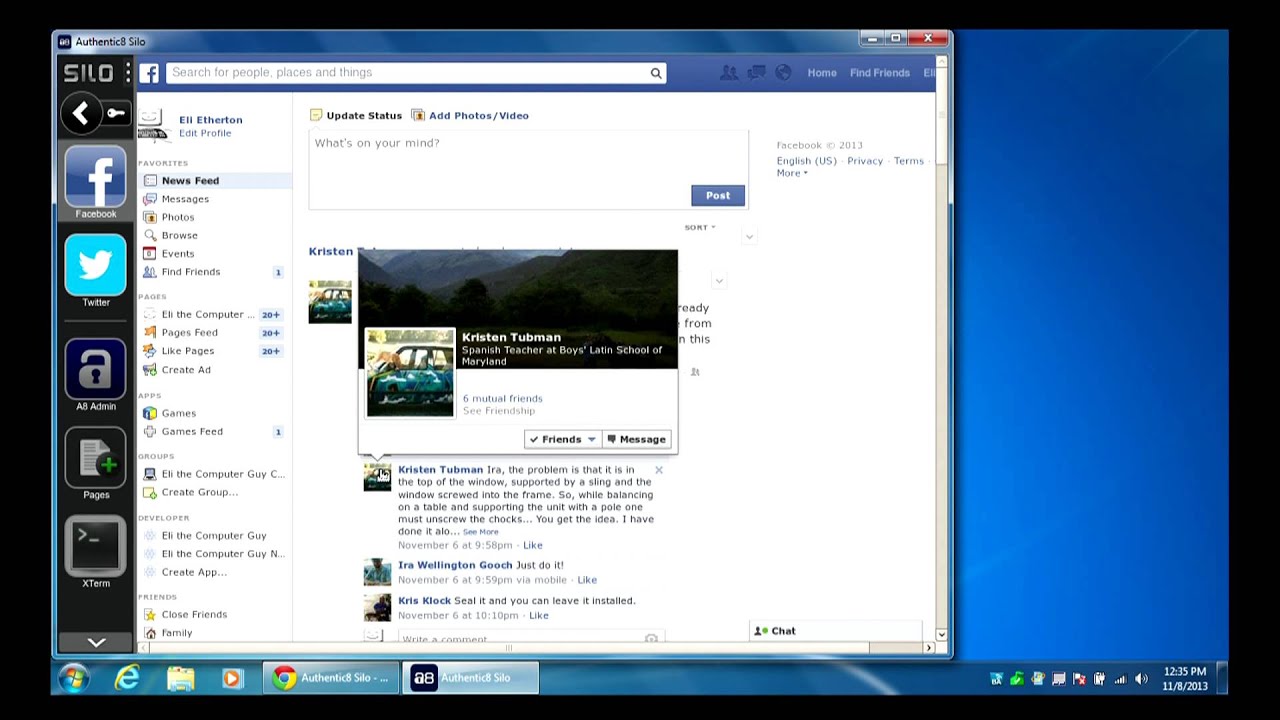Open messages icon in Facebook top bar

(x=757, y=72)
